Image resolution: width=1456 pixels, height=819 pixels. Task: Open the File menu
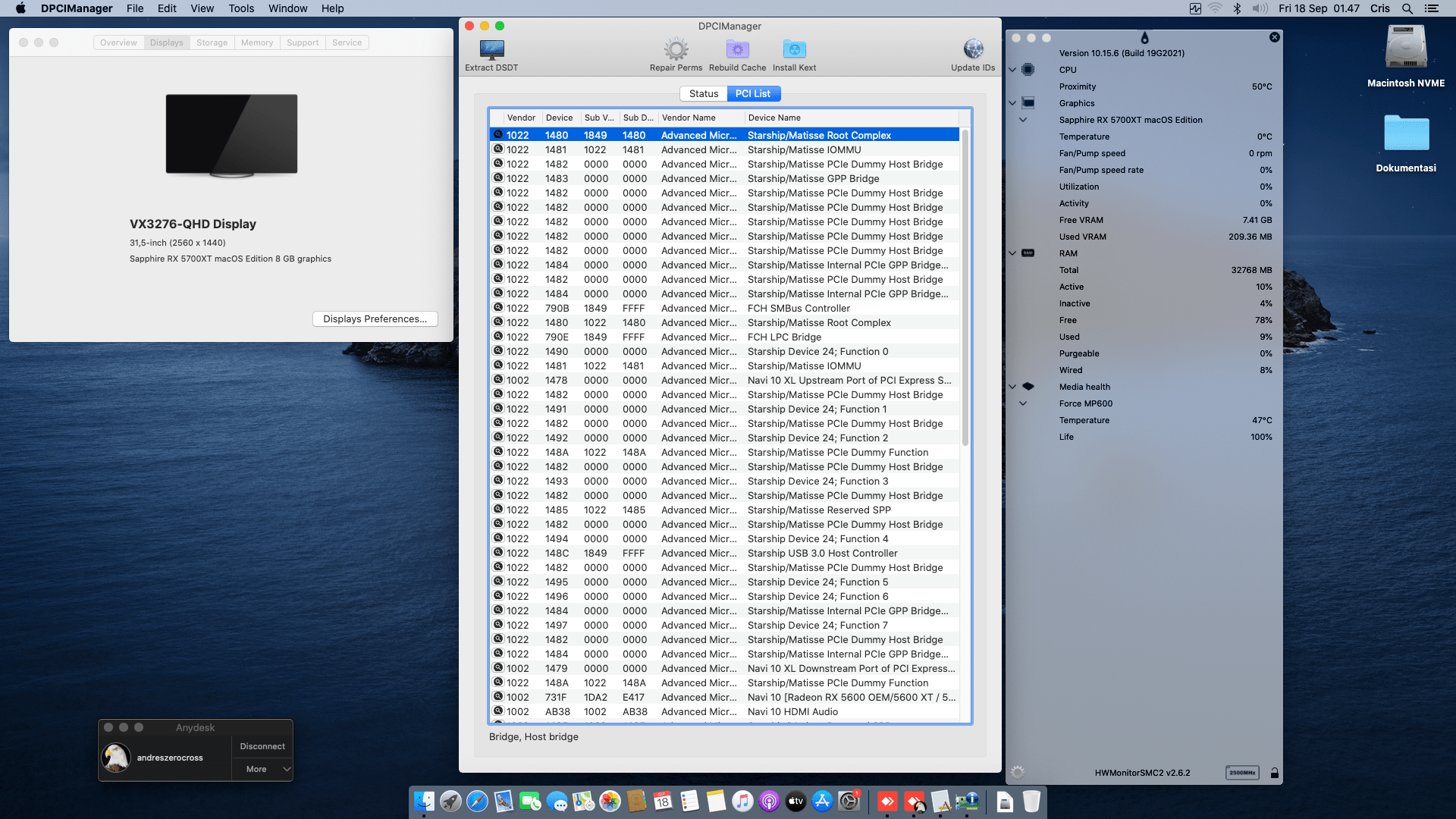click(135, 8)
